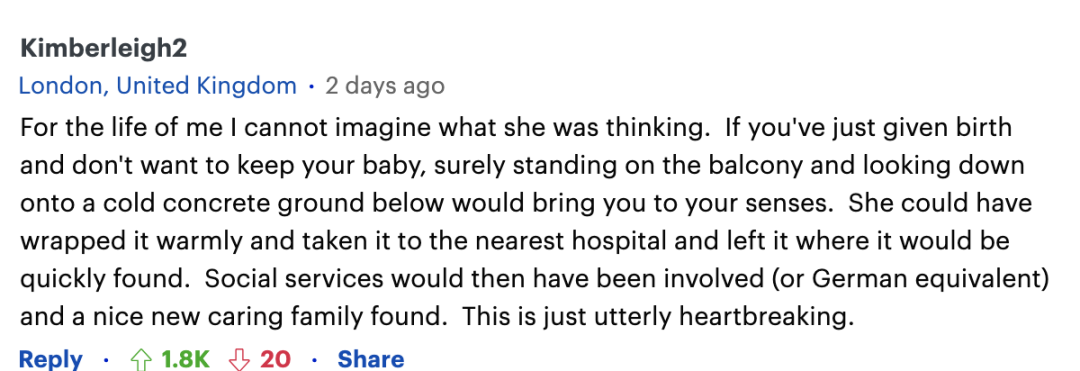Open the Kimberleigh2 username profile
Screen dimensions: 1080x371
tap(104, 49)
